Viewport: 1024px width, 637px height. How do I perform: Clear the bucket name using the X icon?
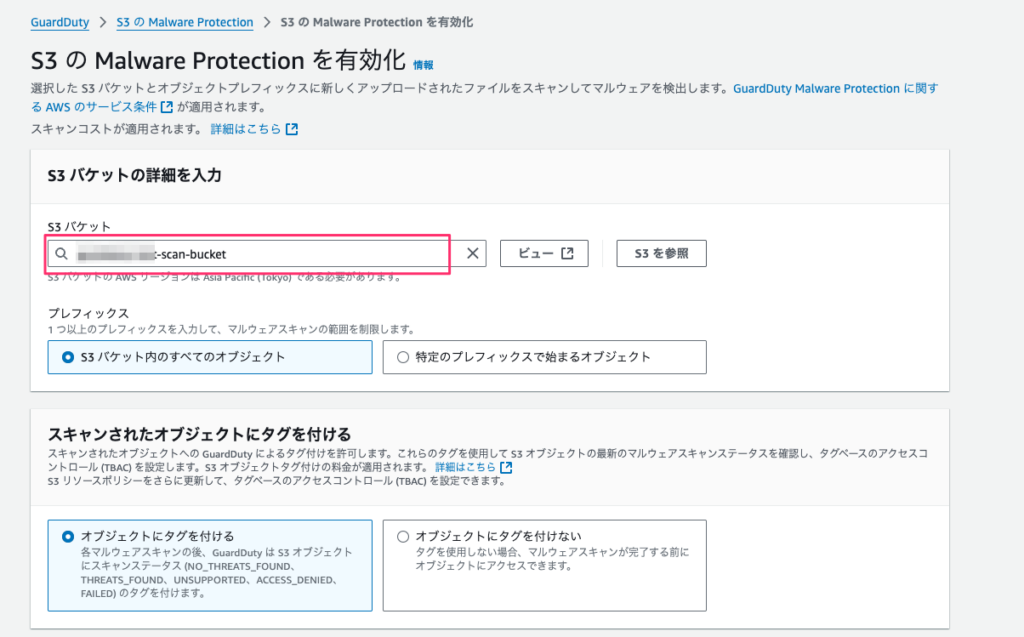[472, 252]
